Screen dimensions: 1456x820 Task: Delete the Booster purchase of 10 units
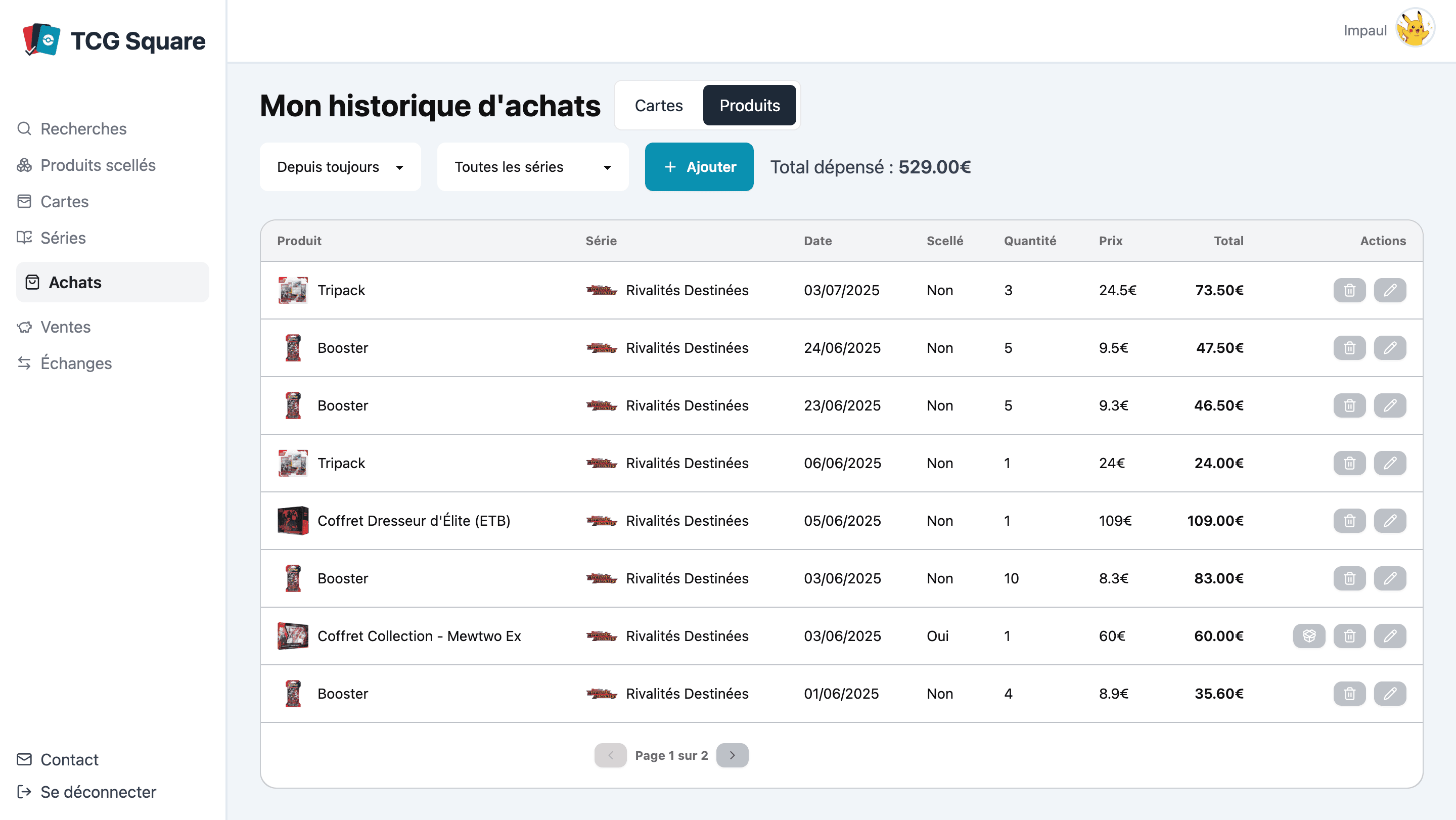pyautogui.click(x=1349, y=578)
